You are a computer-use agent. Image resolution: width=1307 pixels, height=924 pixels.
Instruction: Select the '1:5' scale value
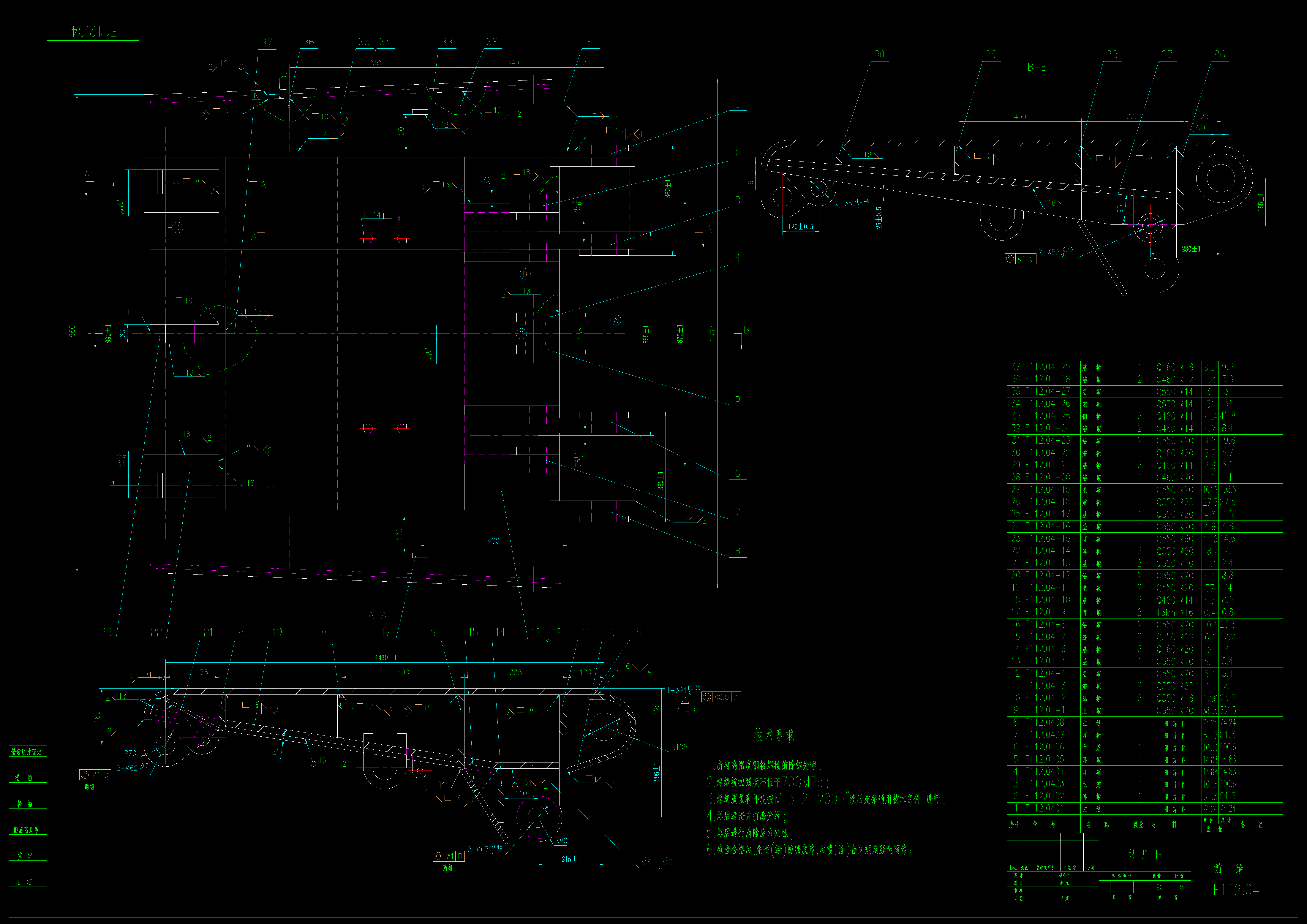coord(1179,887)
